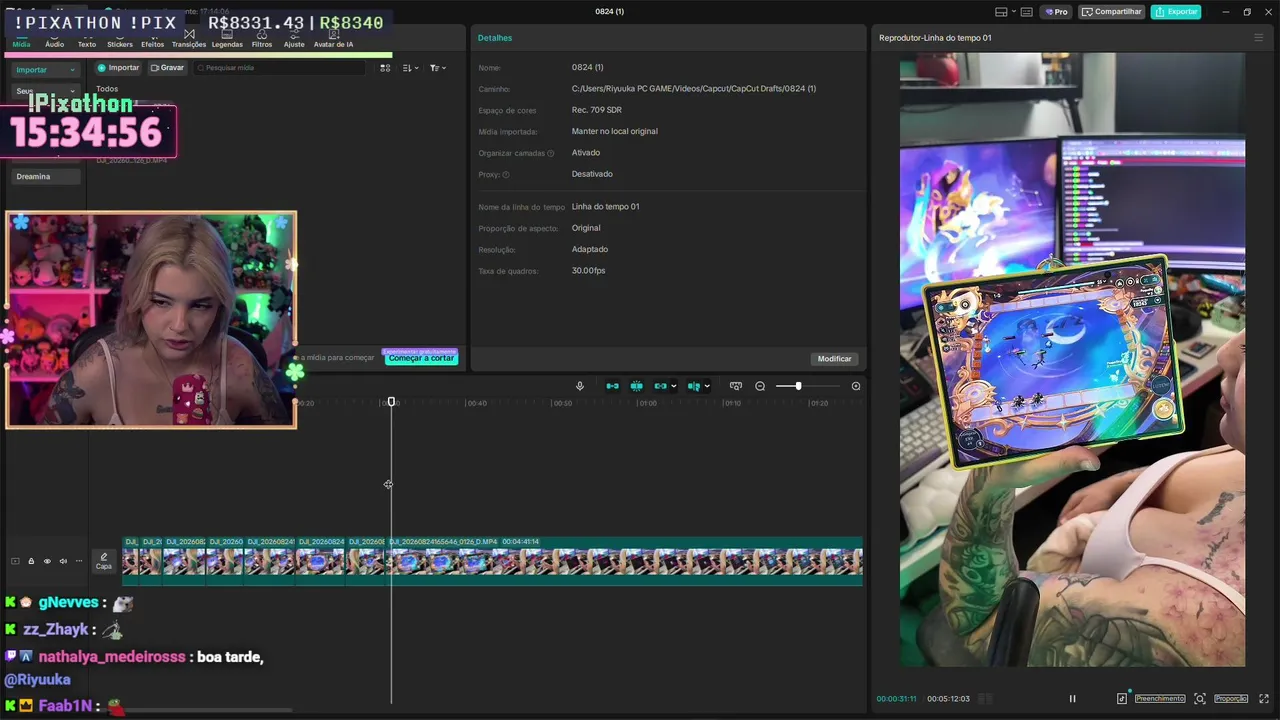This screenshot has height=720, width=1280.
Task: Select the Todos media category
Action: [x=107, y=89]
